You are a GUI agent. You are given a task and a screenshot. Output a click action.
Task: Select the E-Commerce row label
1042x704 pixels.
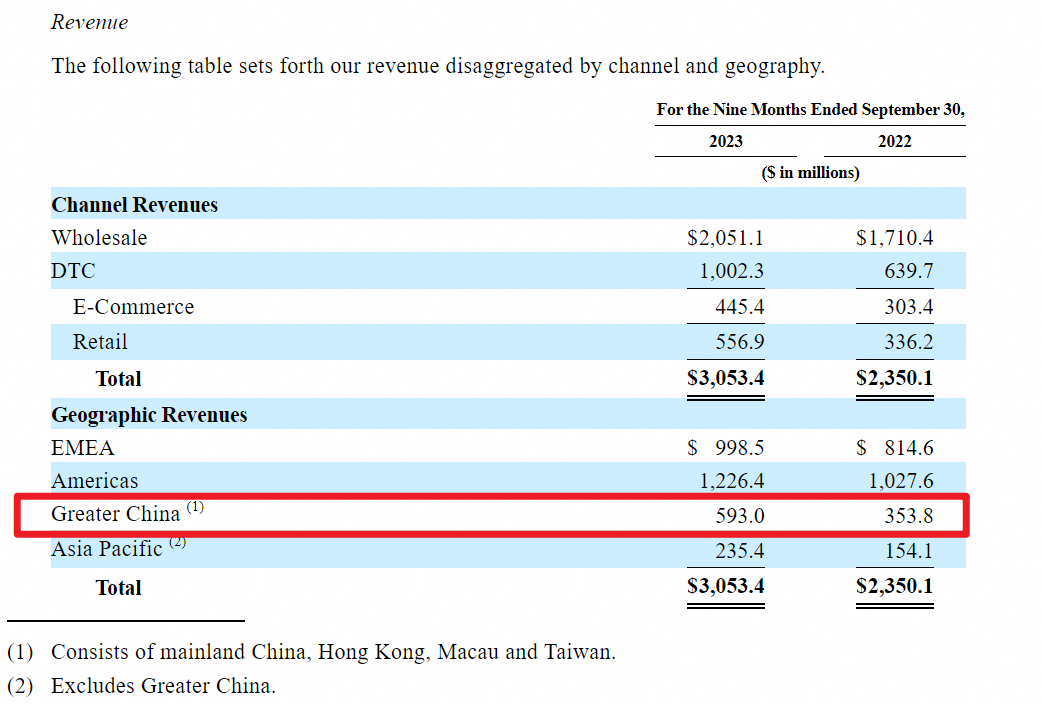click(133, 307)
